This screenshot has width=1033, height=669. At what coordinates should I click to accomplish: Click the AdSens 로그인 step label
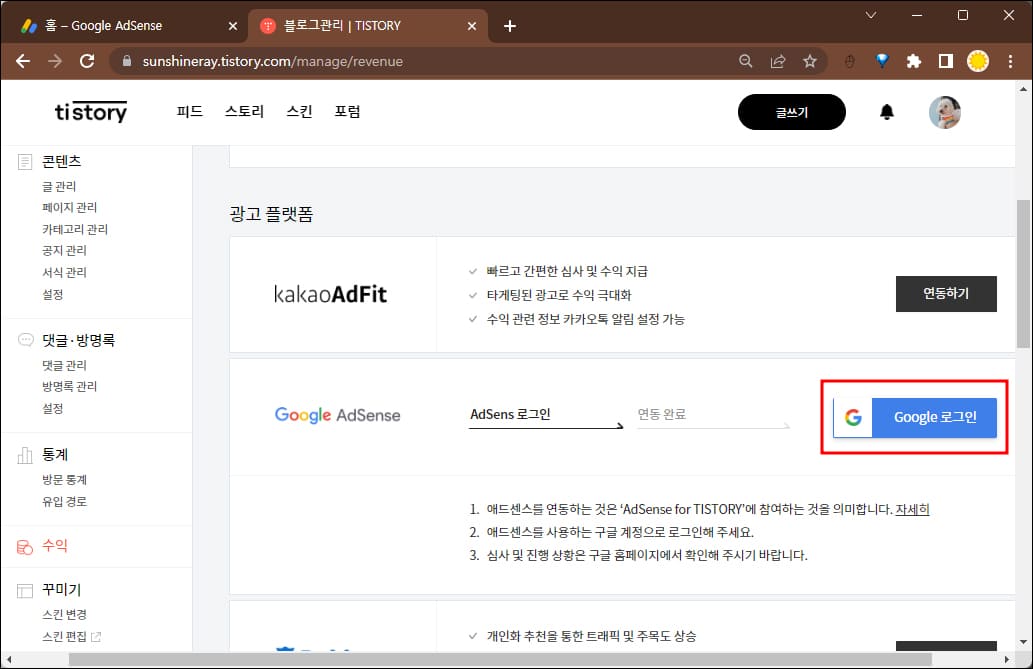point(511,415)
